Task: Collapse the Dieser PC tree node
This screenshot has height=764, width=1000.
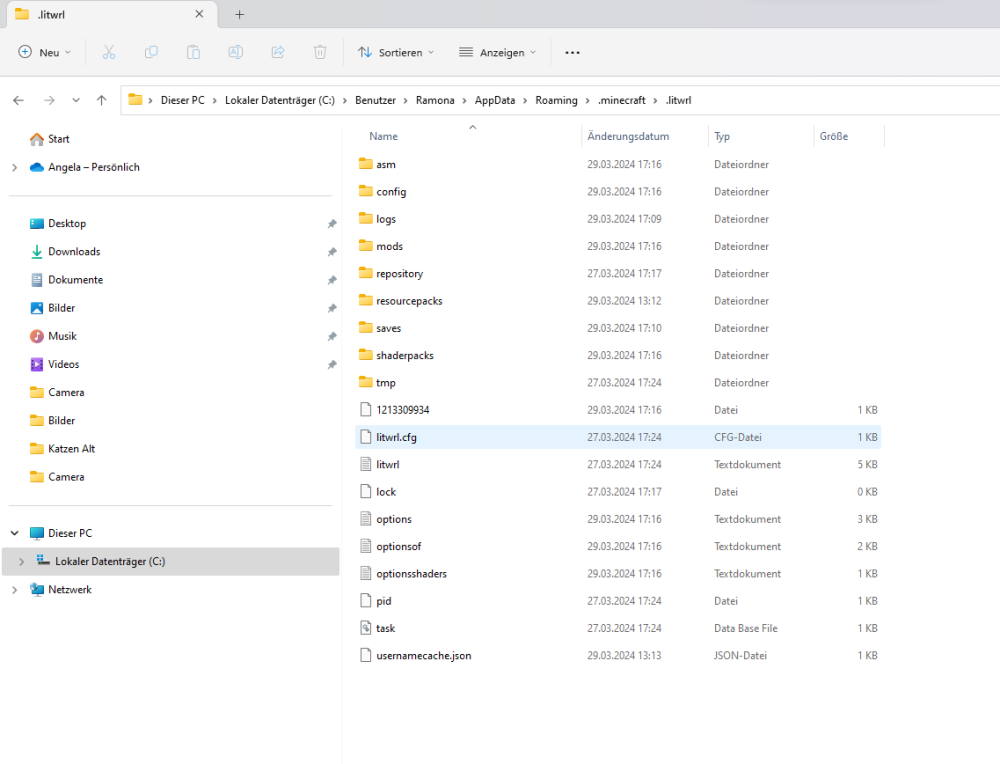Action: pyautogui.click(x=15, y=533)
